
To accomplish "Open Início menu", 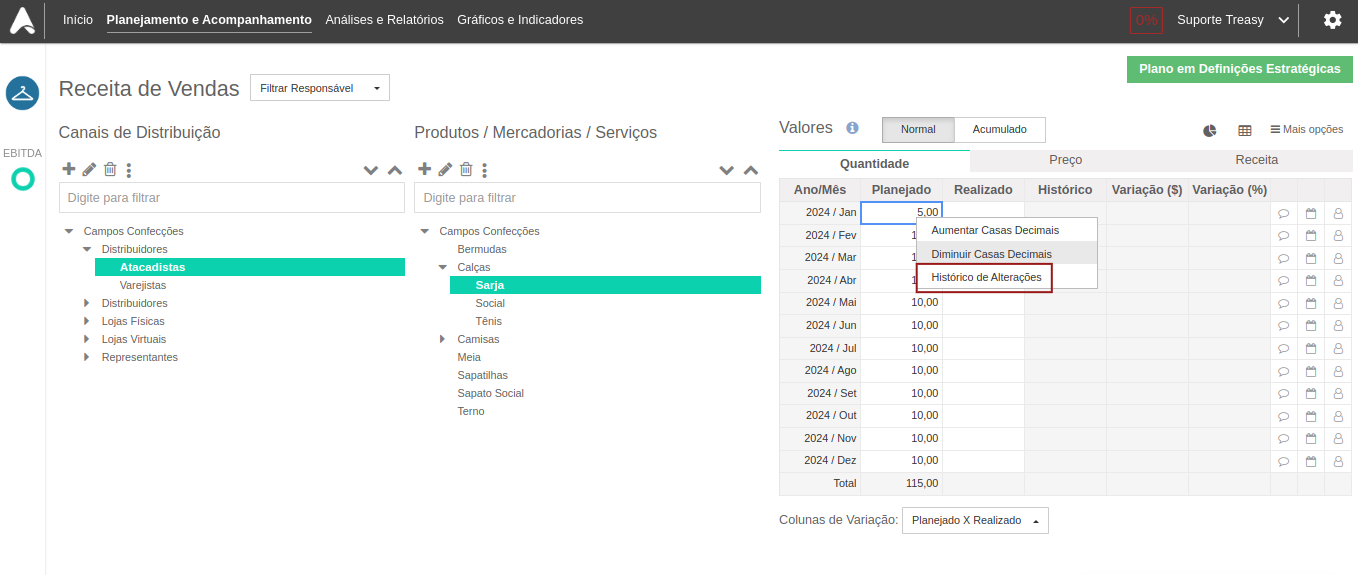I will pyautogui.click(x=78, y=20).
